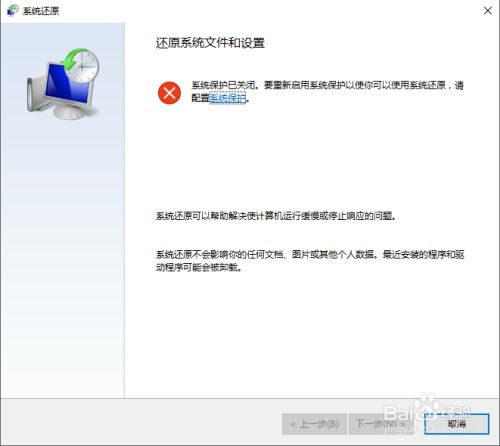Click the 还原系统文件和设置 heading
Screen dimensions: 500x446
[210, 43]
